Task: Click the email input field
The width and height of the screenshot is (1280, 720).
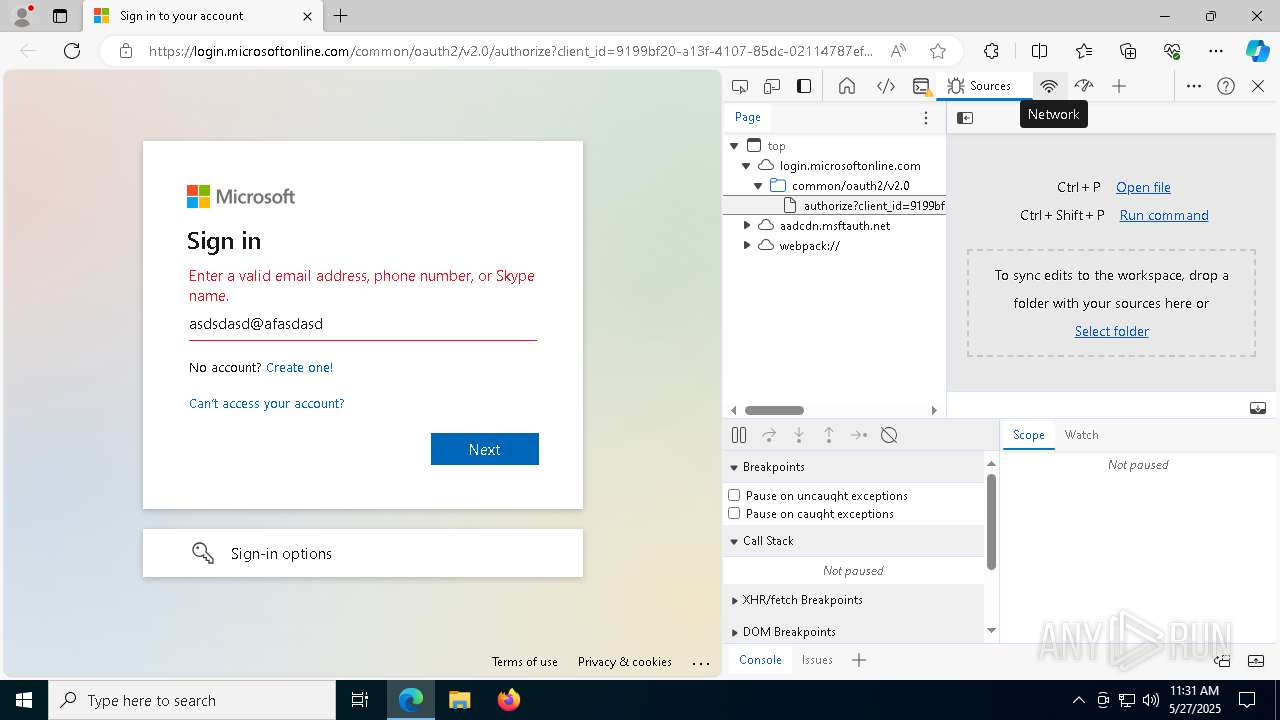Action: pyautogui.click(x=363, y=324)
